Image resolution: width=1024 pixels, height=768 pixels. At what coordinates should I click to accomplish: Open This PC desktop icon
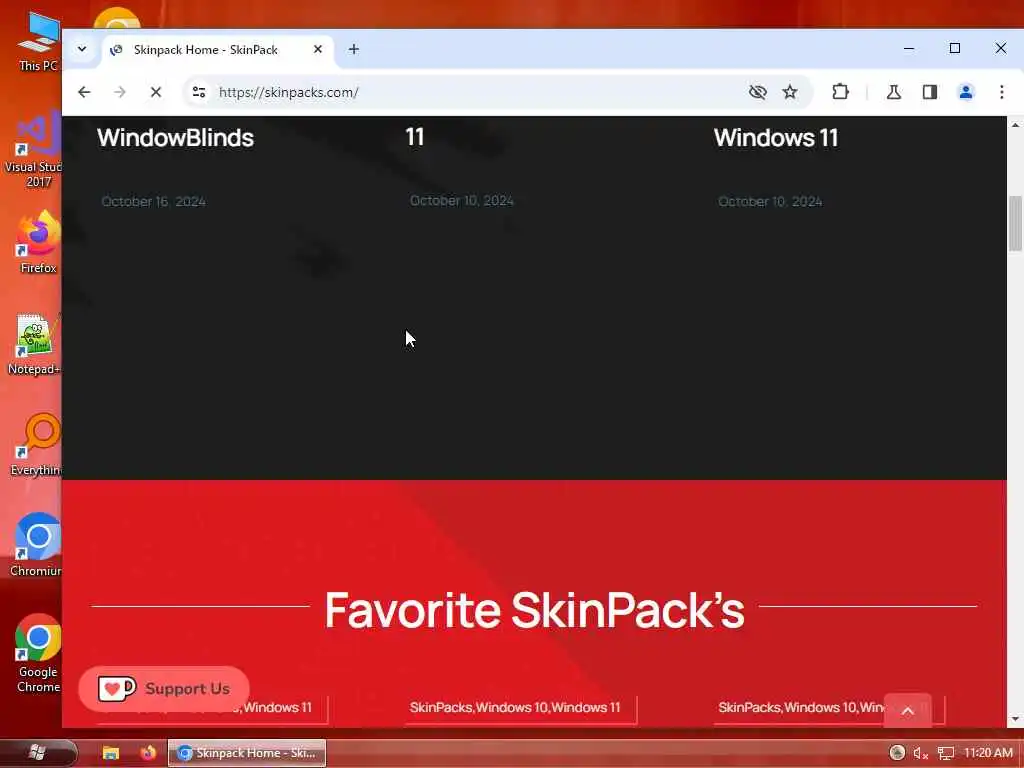tap(38, 40)
